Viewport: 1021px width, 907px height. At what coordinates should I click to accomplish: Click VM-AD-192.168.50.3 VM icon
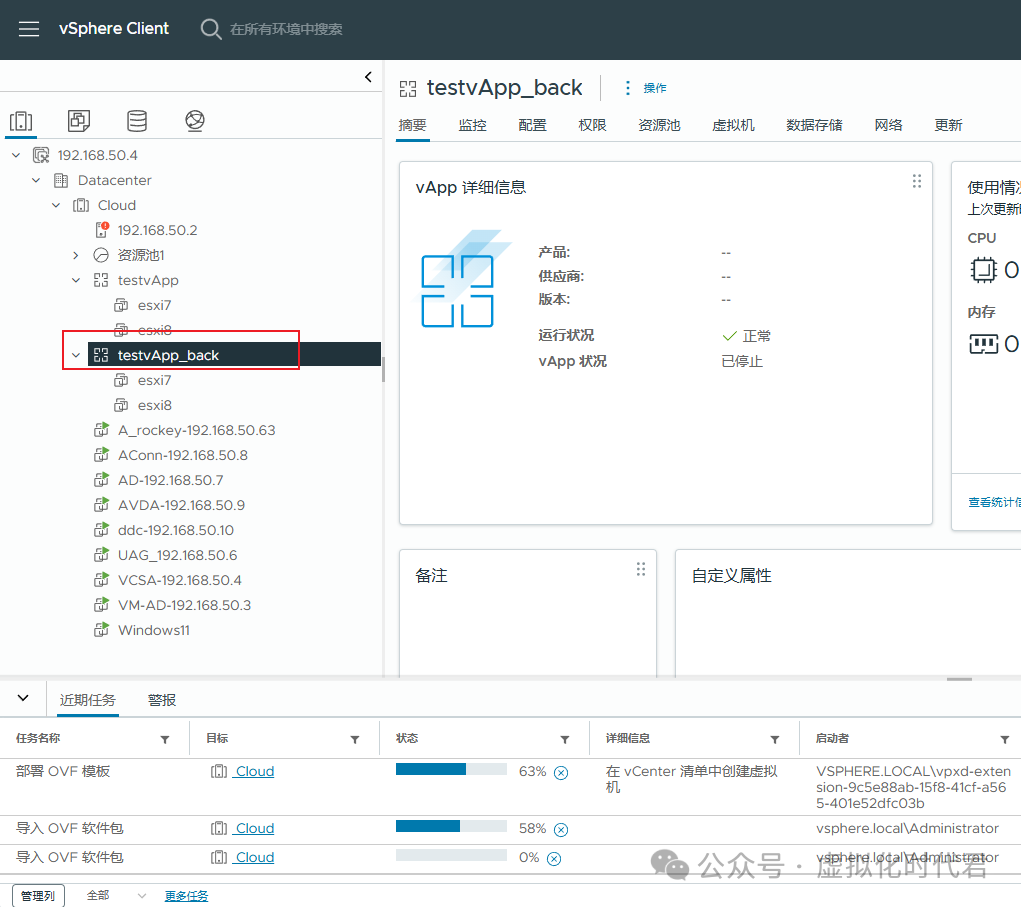click(x=101, y=605)
